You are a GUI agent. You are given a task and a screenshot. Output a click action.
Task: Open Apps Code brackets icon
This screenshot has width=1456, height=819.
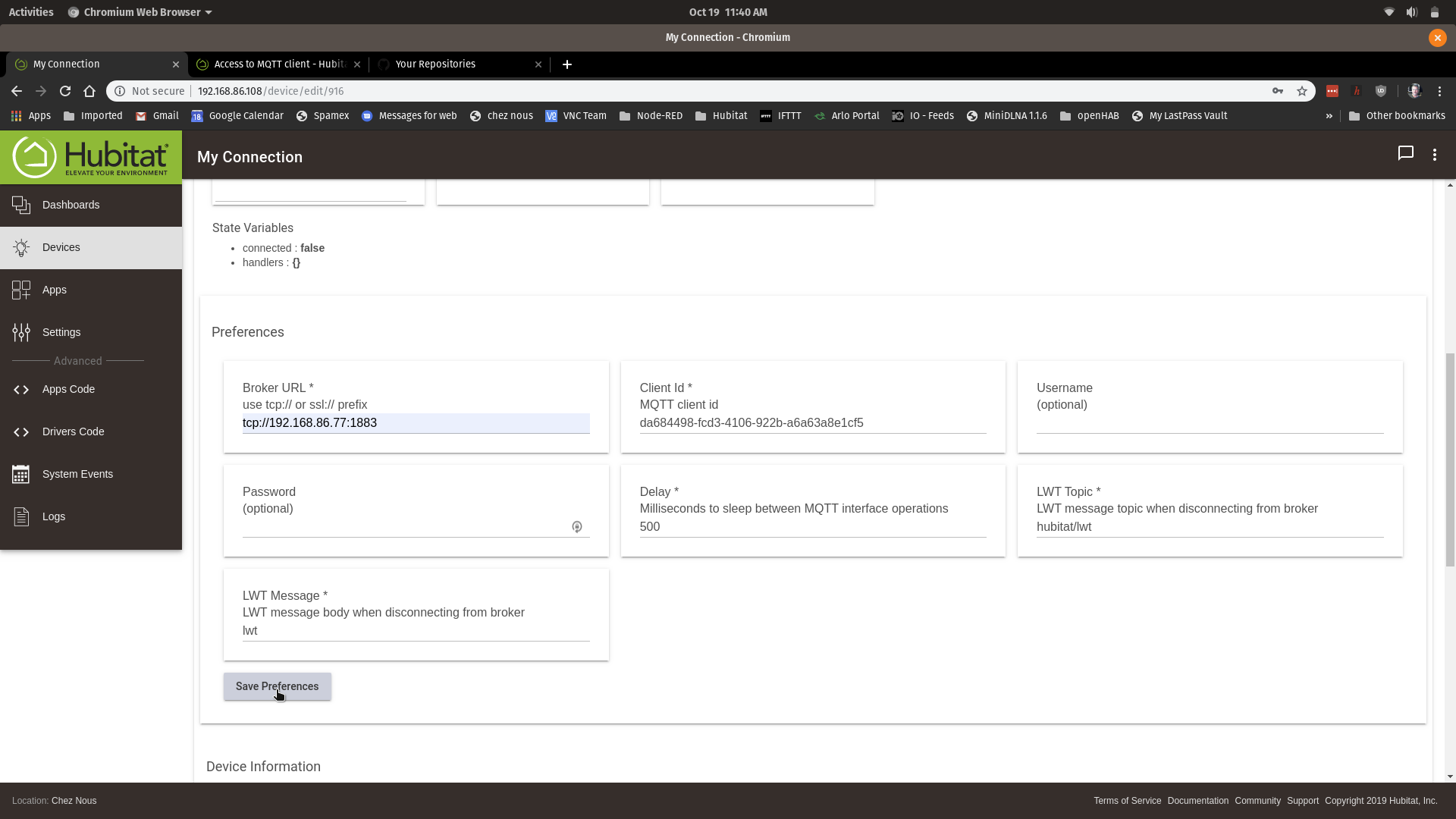pyautogui.click(x=21, y=389)
